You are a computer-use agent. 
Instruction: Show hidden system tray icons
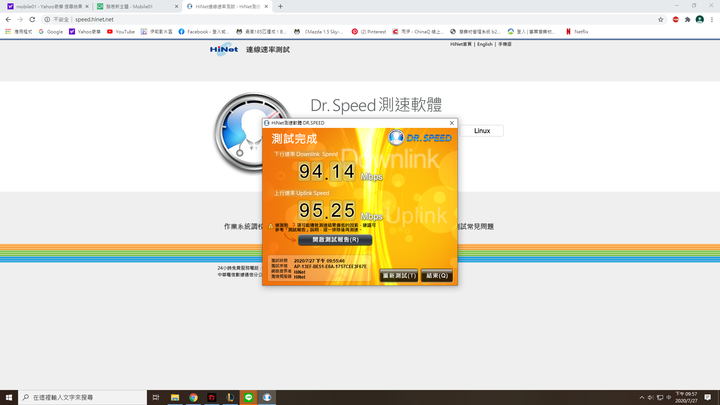click(x=641, y=398)
